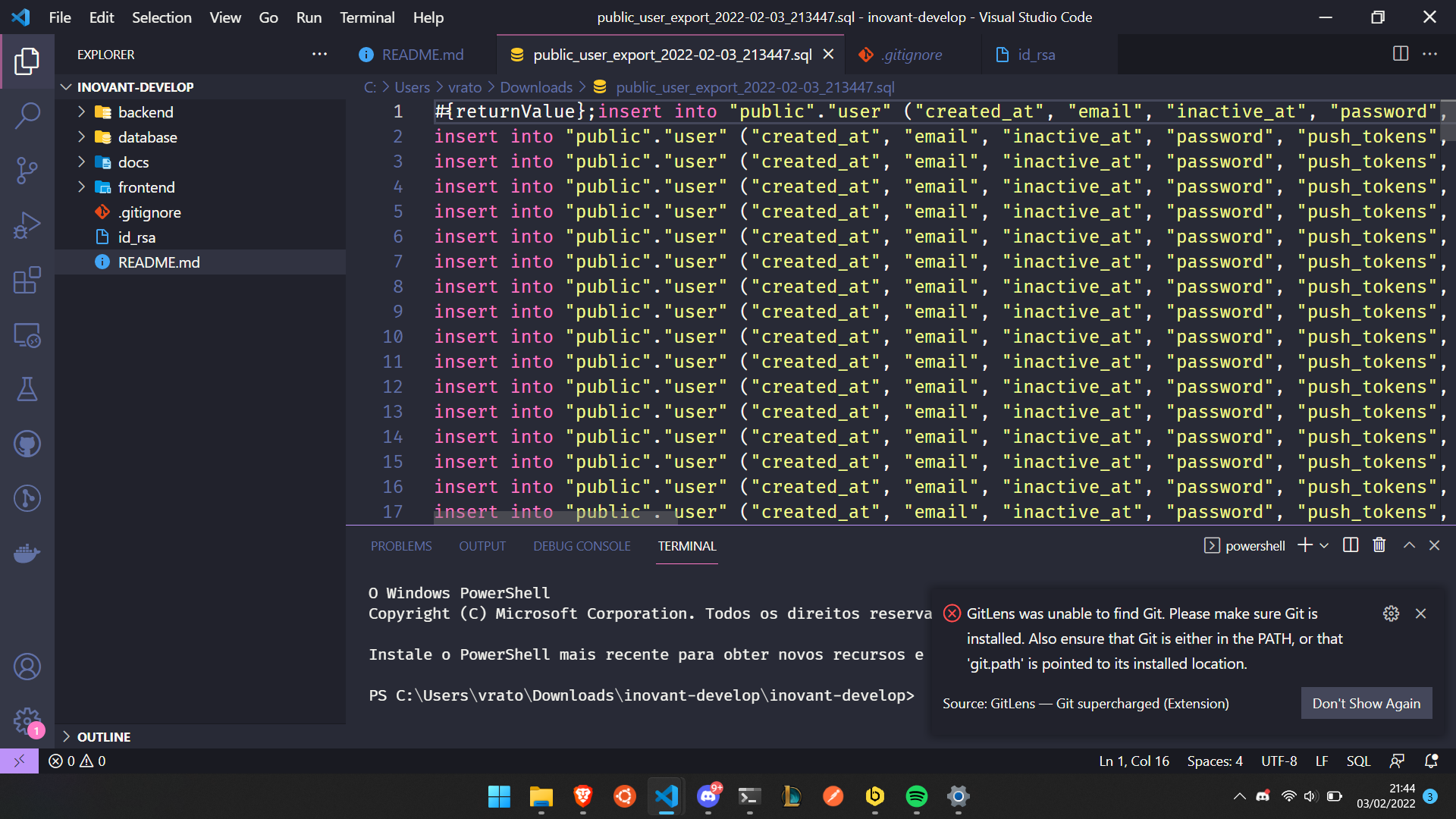The width and height of the screenshot is (1456, 819).
Task: Kill the terminal with trash icon
Action: (1379, 545)
